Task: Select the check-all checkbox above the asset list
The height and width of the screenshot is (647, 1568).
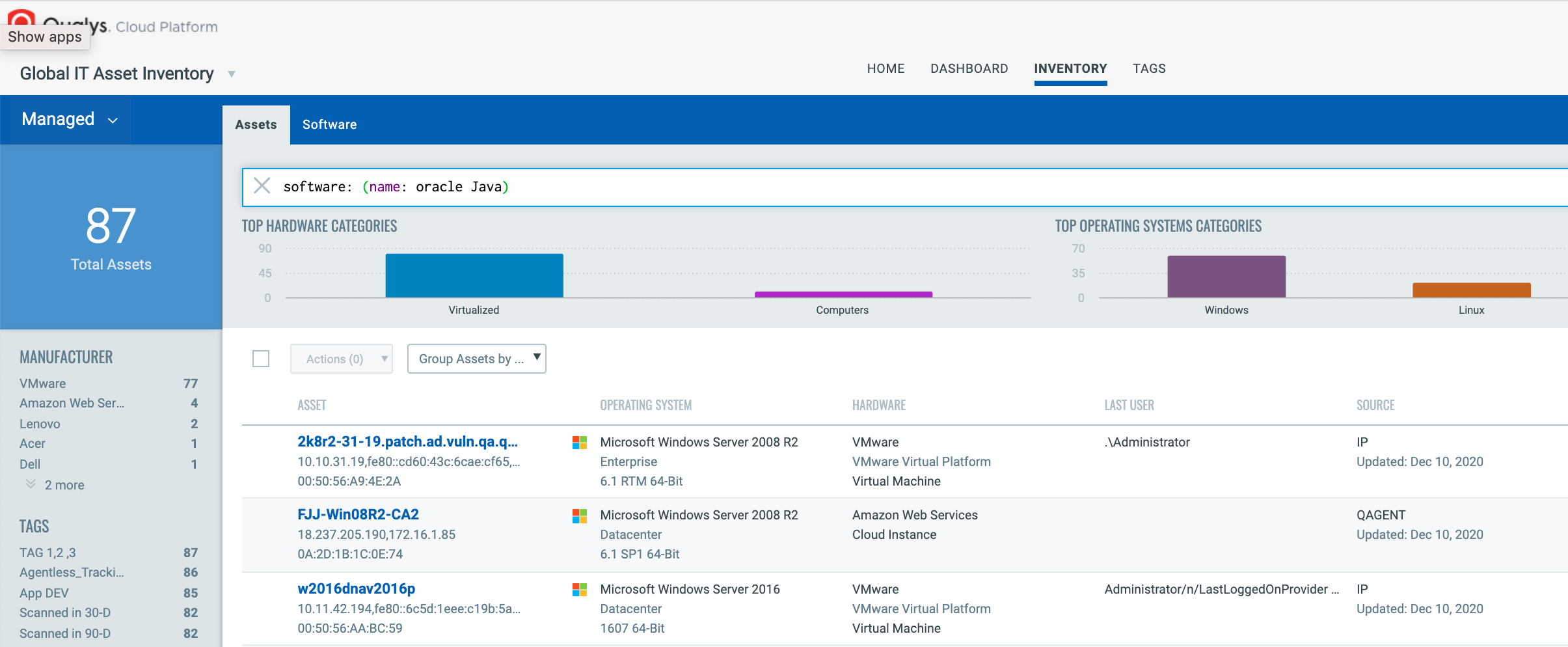Action: (x=261, y=358)
